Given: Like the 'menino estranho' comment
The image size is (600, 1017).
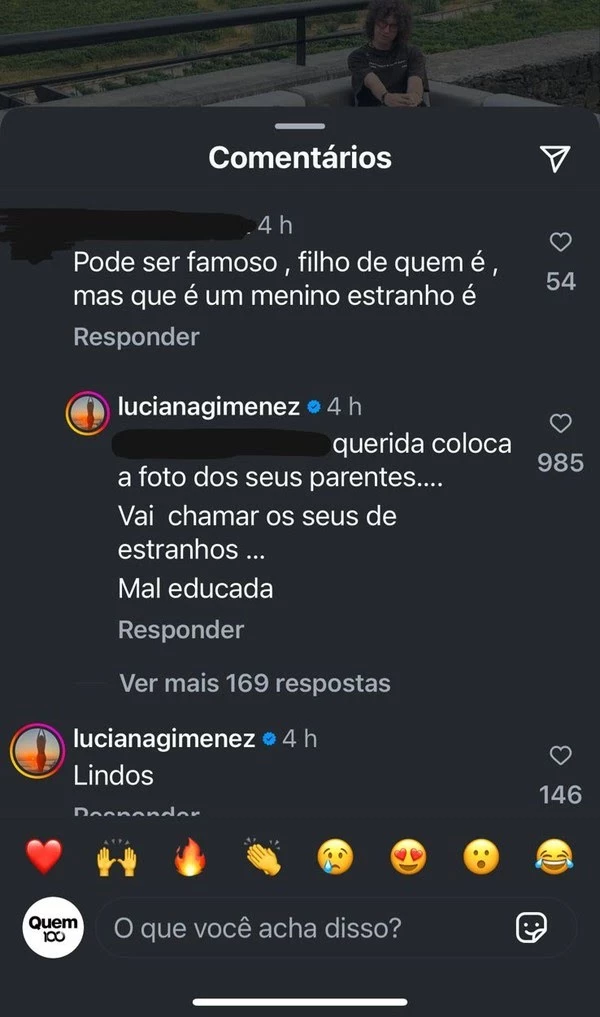Looking at the screenshot, I should tap(561, 242).
